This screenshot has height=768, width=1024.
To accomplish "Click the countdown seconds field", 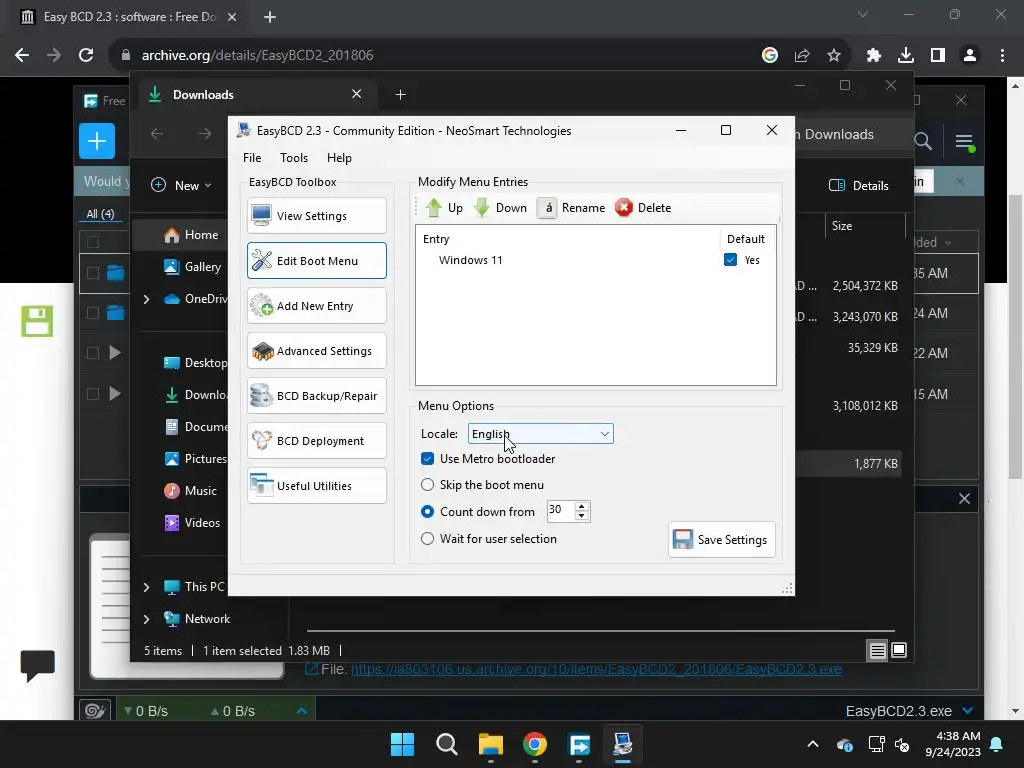I will point(560,510).
